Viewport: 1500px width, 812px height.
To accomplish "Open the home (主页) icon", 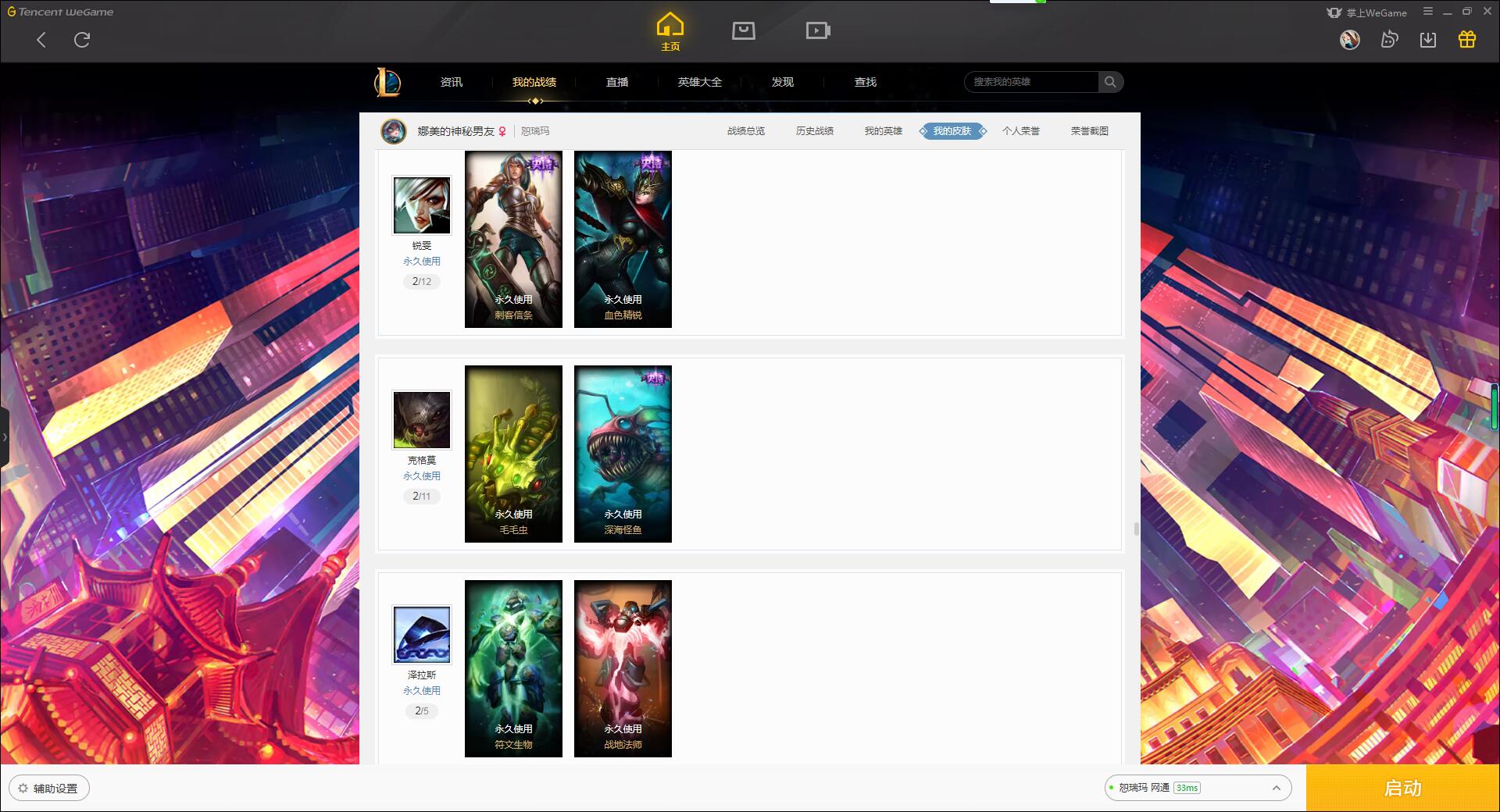I will click(x=670, y=32).
